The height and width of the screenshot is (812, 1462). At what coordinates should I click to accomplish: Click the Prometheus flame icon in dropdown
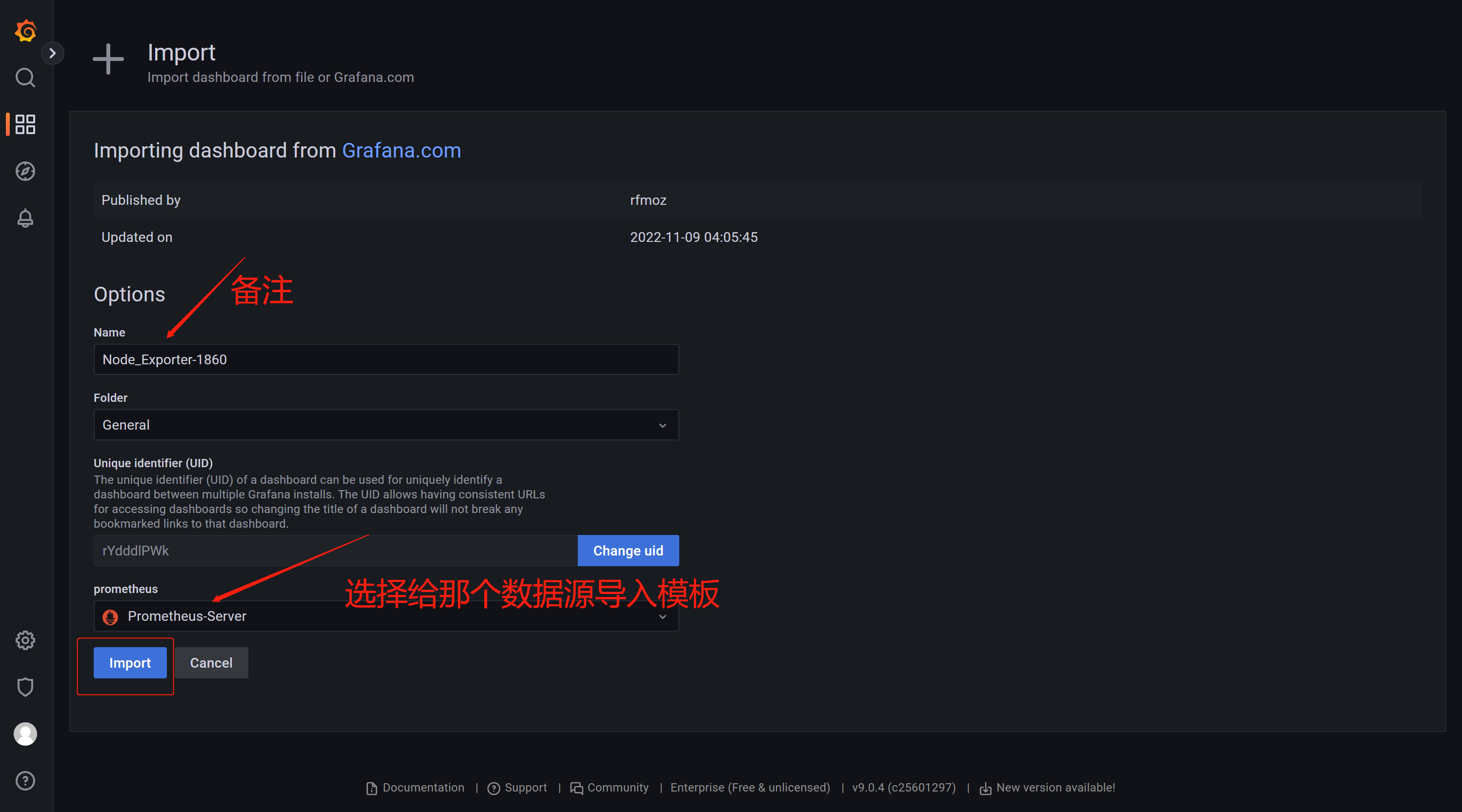(x=110, y=617)
